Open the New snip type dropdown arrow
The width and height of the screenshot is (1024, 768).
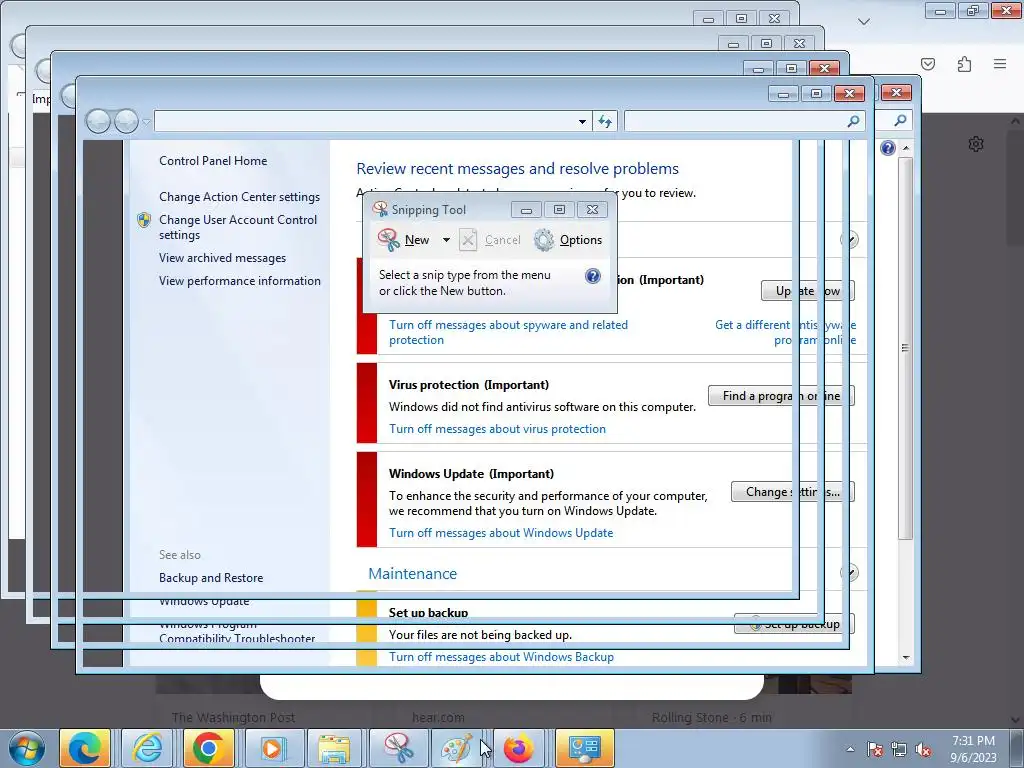[446, 240]
